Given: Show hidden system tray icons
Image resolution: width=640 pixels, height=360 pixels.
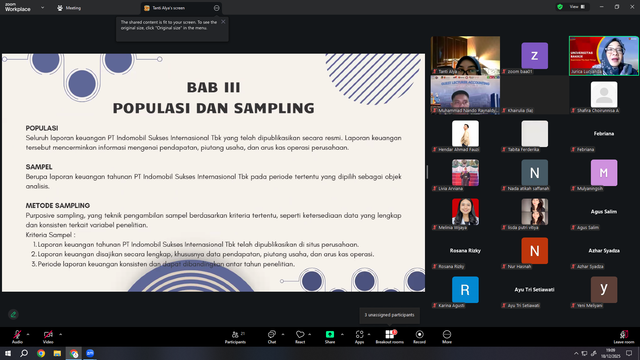Looking at the screenshot, I should click(576, 353).
